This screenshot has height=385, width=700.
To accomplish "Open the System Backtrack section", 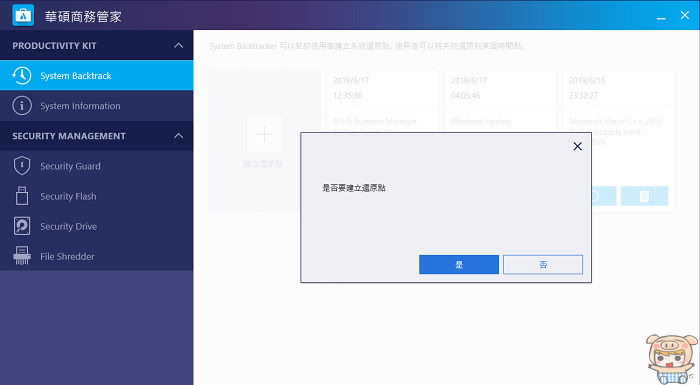I will [x=96, y=75].
